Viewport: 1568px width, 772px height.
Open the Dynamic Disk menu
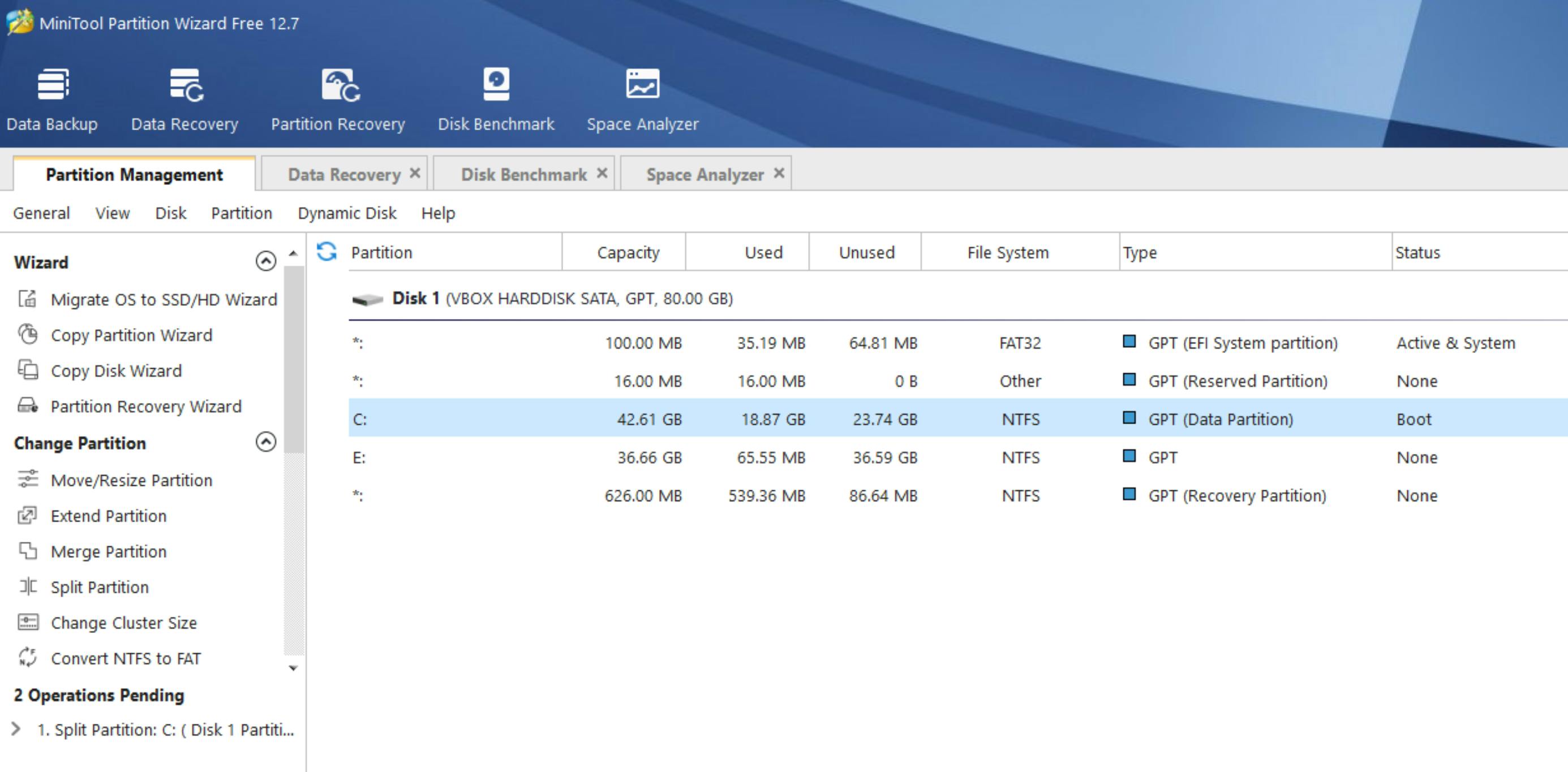pyautogui.click(x=346, y=213)
